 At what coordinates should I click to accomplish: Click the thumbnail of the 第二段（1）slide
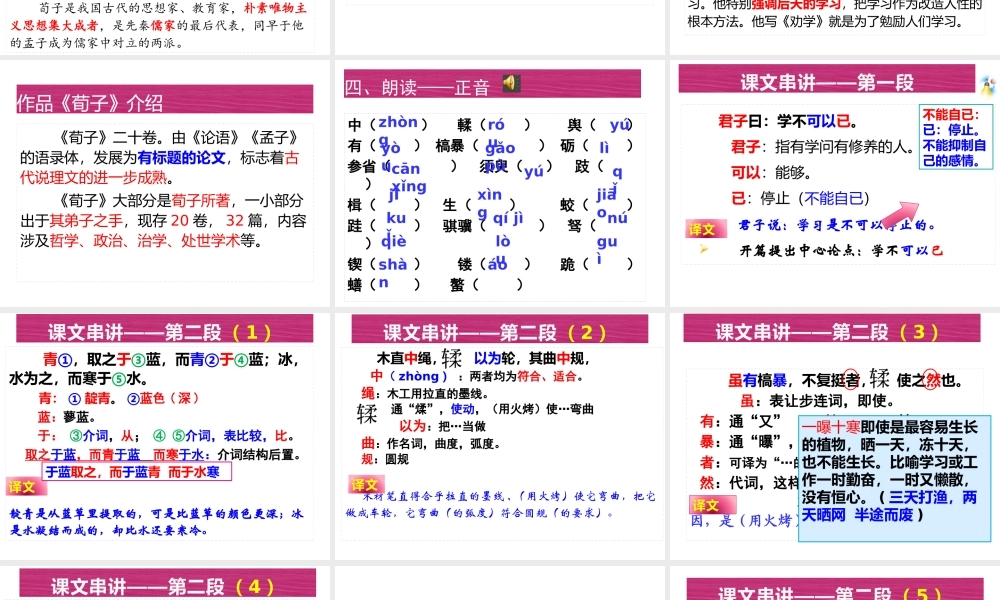(x=166, y=440)
